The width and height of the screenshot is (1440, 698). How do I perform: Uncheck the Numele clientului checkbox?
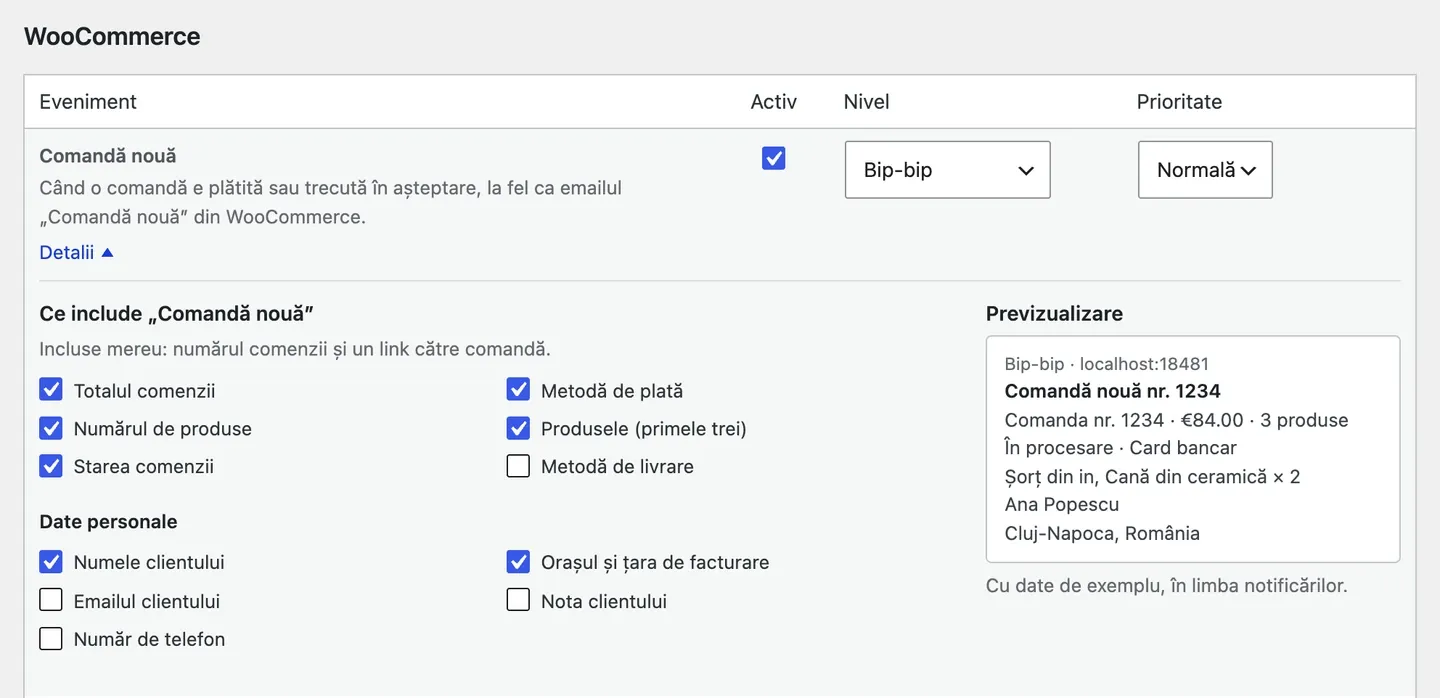(x=51, y=562)
